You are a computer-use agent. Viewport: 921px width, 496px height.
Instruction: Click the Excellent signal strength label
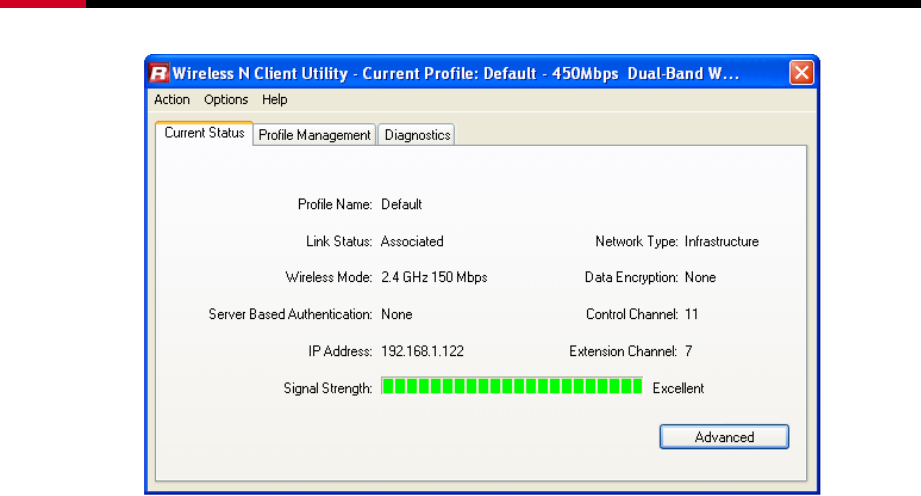678,388
